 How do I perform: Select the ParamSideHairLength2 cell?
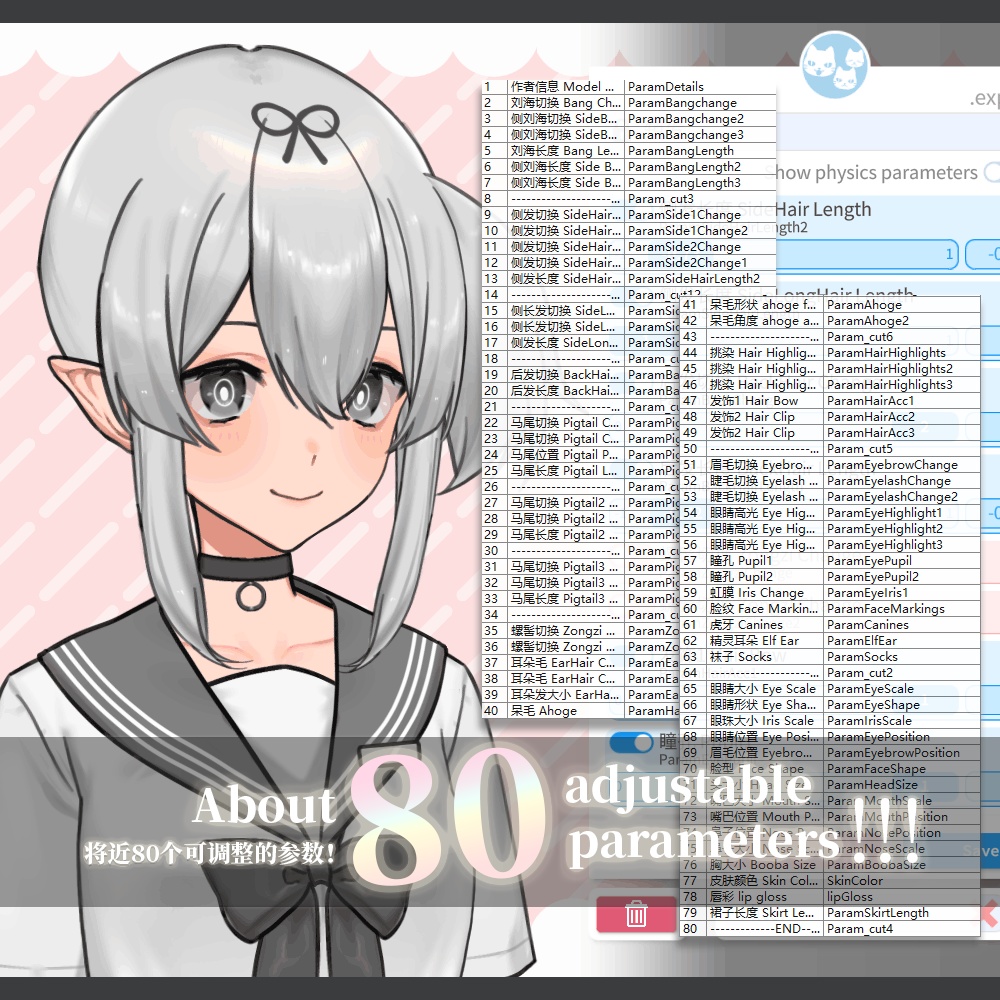tap(700, 279)
